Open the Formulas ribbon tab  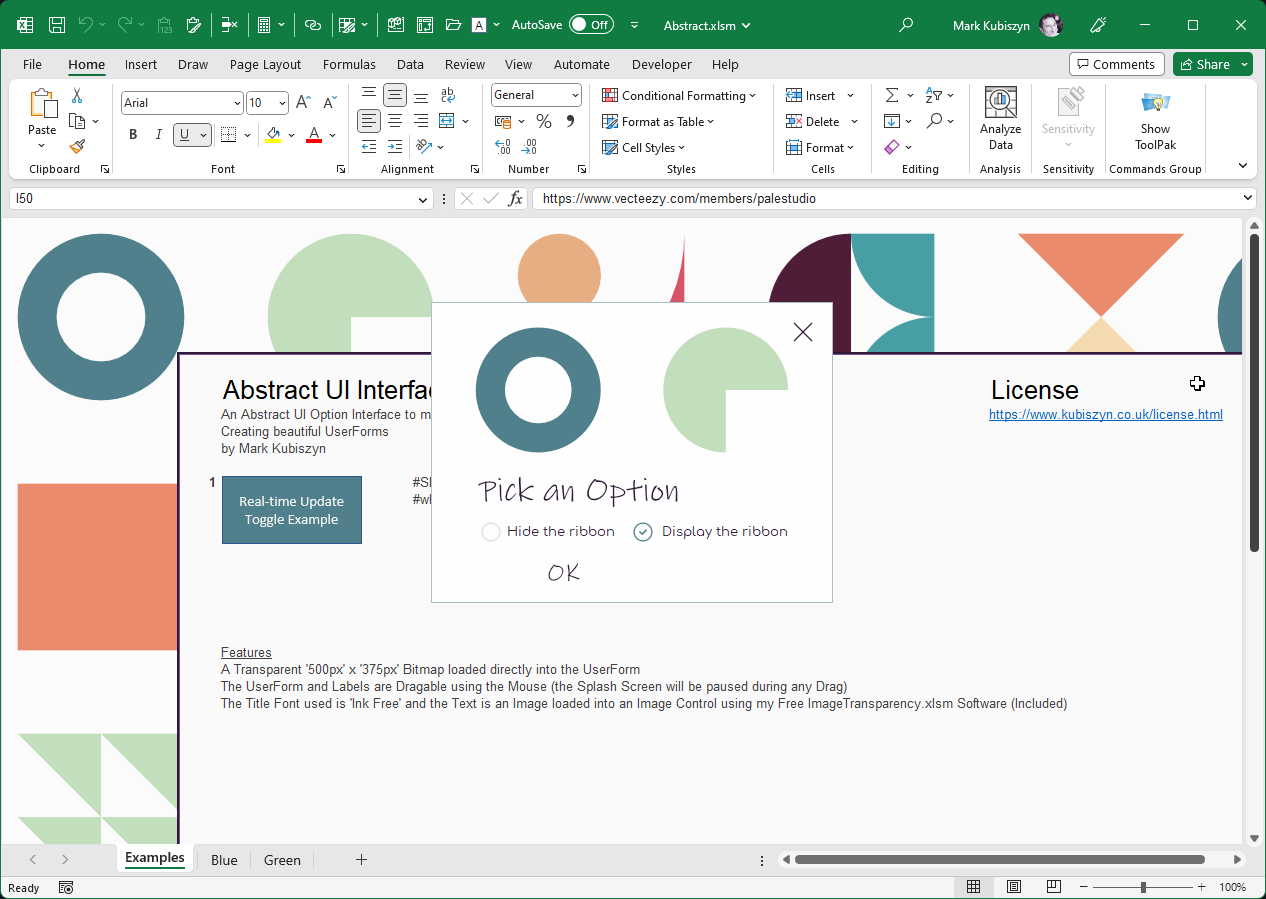tap(349, 64)
